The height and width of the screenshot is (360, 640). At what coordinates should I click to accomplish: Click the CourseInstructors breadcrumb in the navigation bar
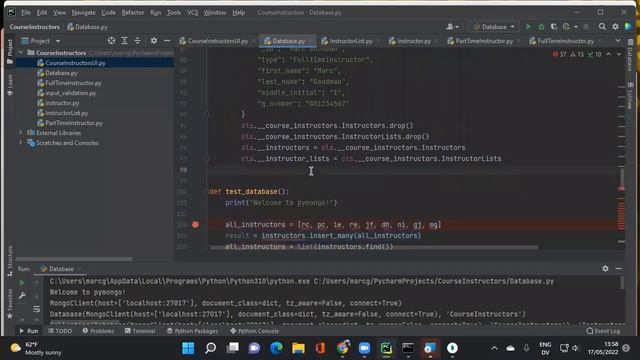coord(35,27)
